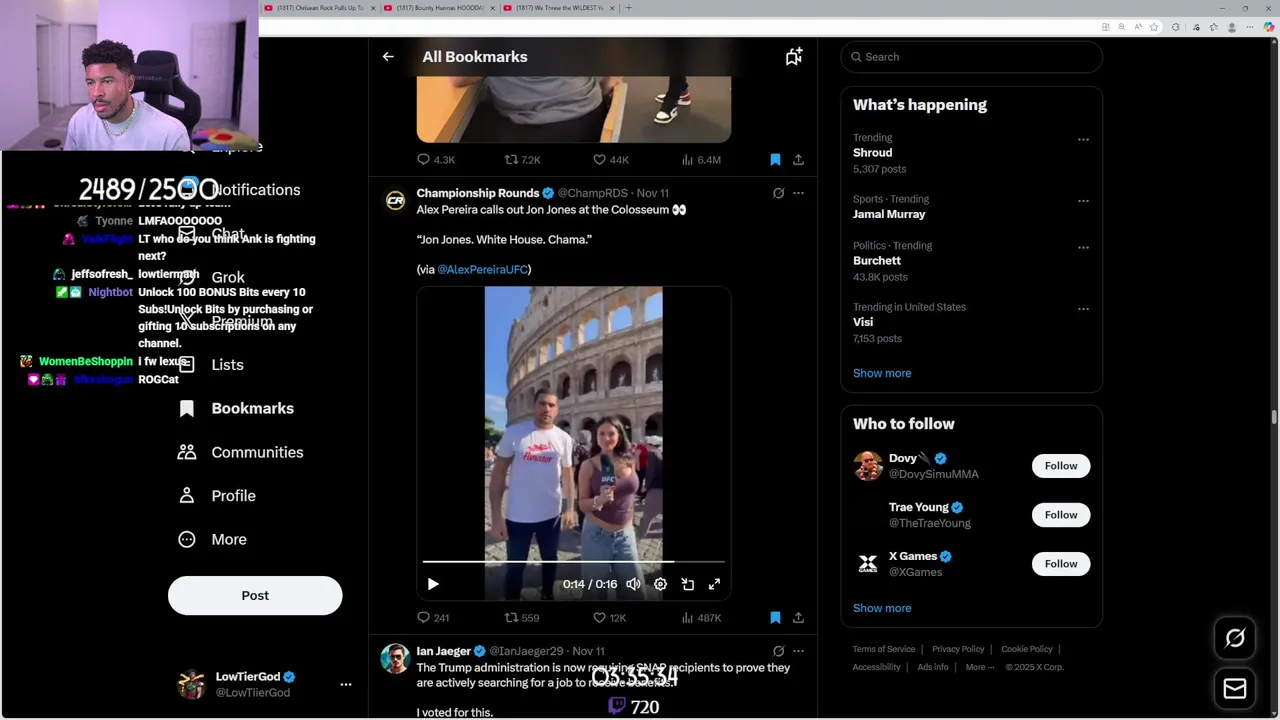Open options for Jamal Murray trend
This screenshot has height=720, width=1280.
coord(1083,201)
